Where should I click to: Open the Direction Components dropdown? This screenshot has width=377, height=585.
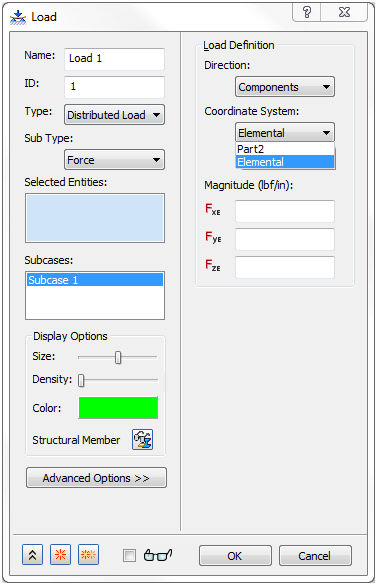click(285, 87)
